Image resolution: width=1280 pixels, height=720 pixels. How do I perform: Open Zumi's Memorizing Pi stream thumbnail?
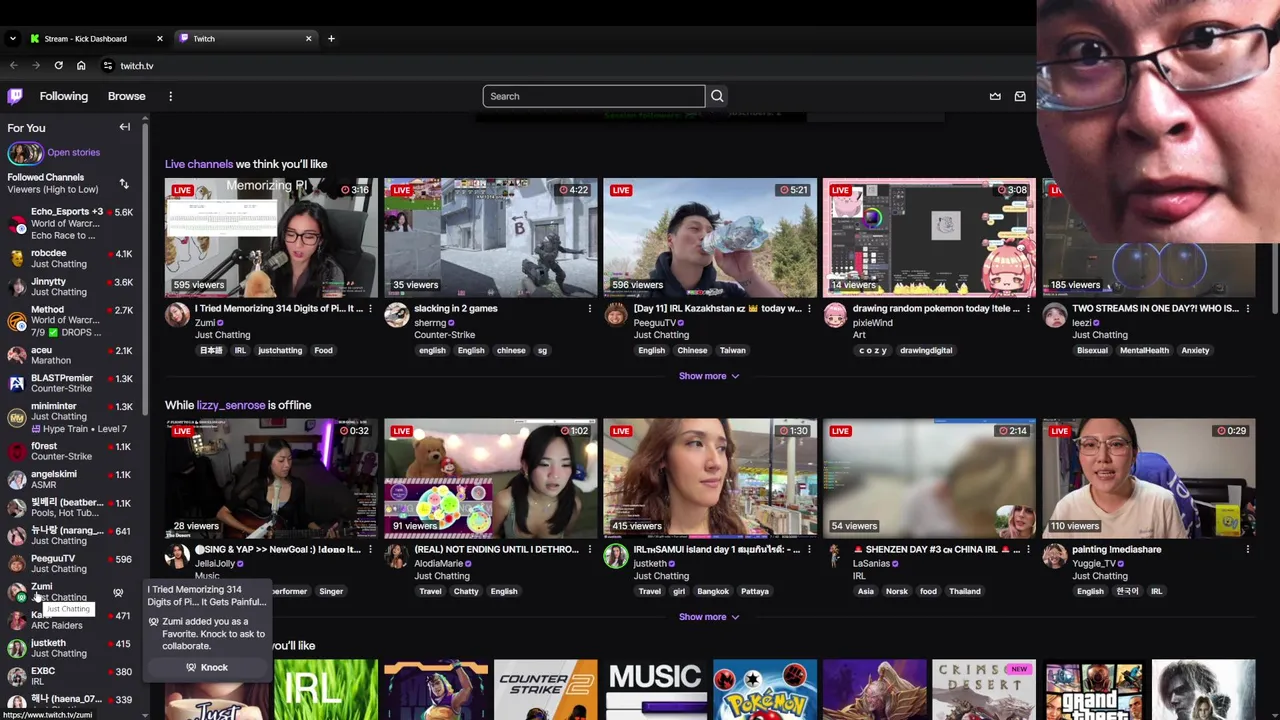coord(271,238)
